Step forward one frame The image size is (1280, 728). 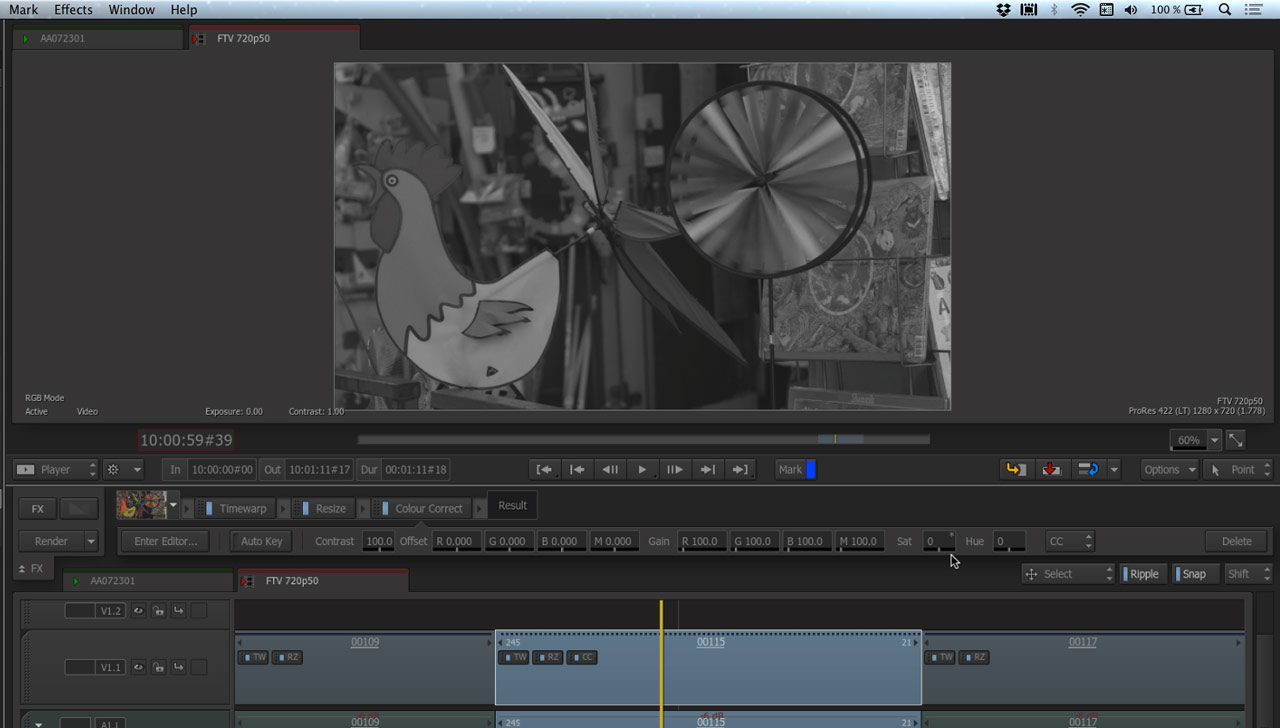click(674, 469)
